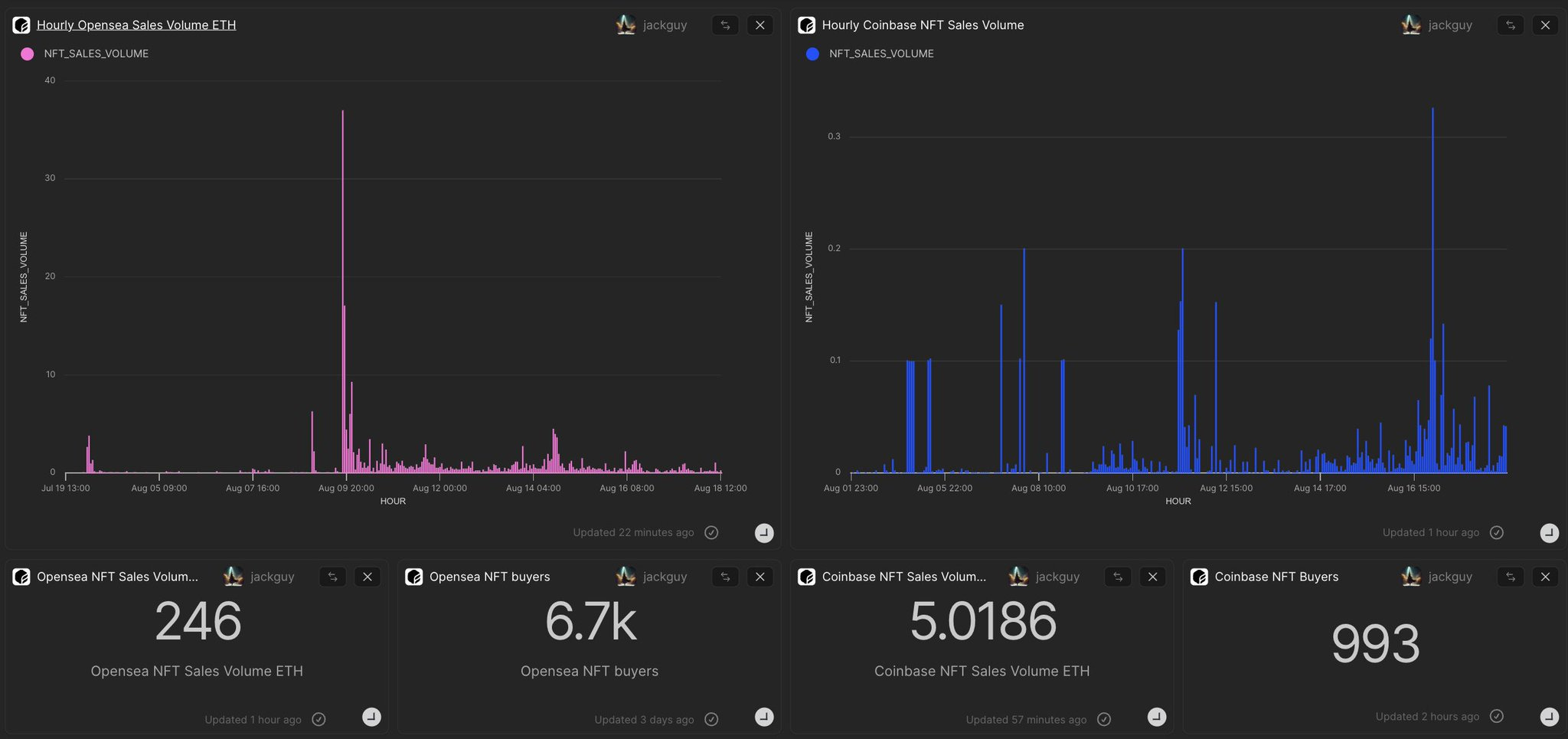Viewport: 1568px width, 739px height.
Task: Click the blue NFT_SALES_VOLUME legend dot
Action: click(813, 54)
